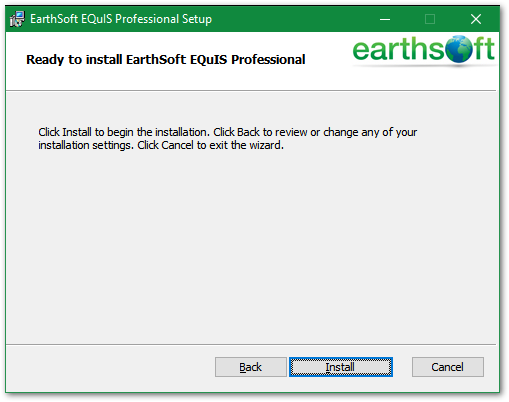Click the 'Click Install to begin' instruction line
This screenshot has width=509, height=402.
227,132
